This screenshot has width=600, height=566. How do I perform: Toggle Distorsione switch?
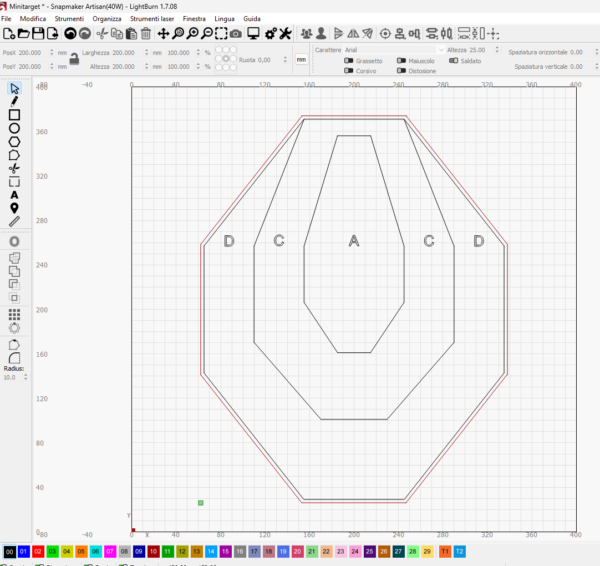coord(401,71)
